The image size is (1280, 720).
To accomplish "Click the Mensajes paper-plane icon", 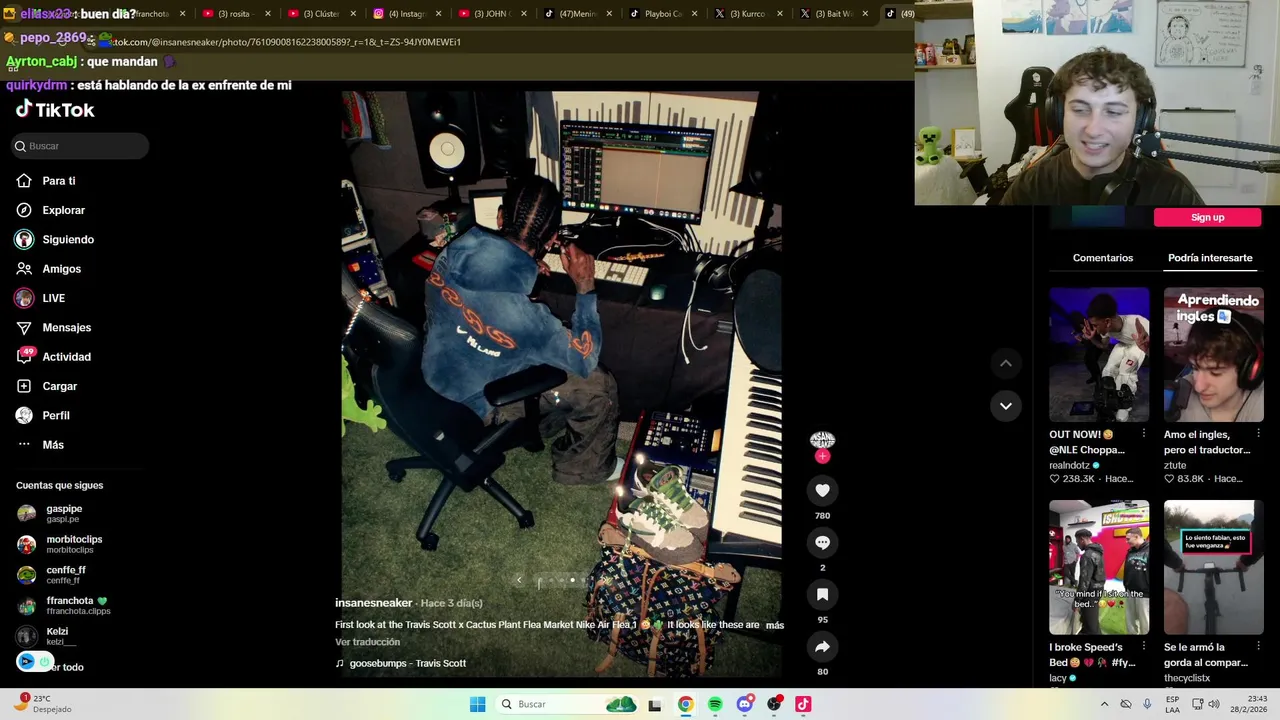I will click(24, 327).
